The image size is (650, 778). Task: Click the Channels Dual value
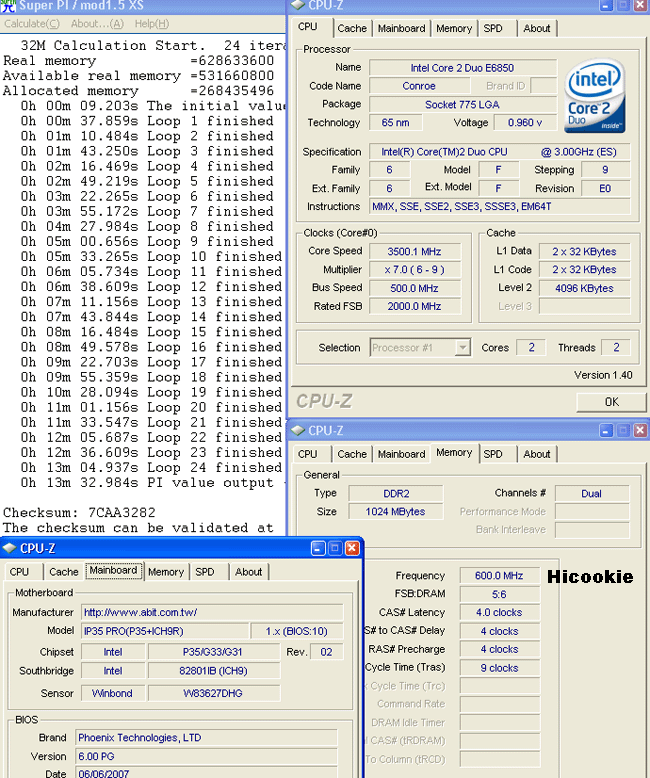coord(591,494)
